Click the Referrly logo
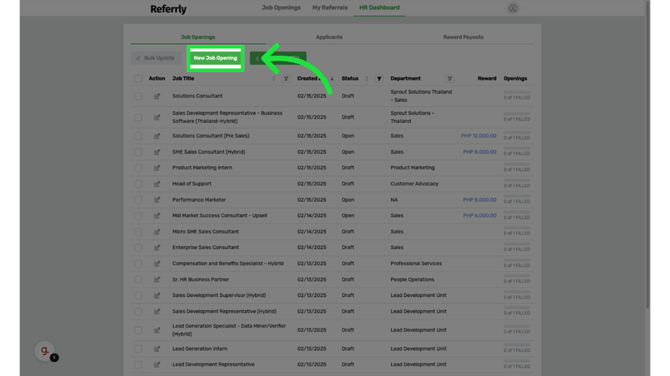This screenshot has width=670, height=376. tap(168, 9)
